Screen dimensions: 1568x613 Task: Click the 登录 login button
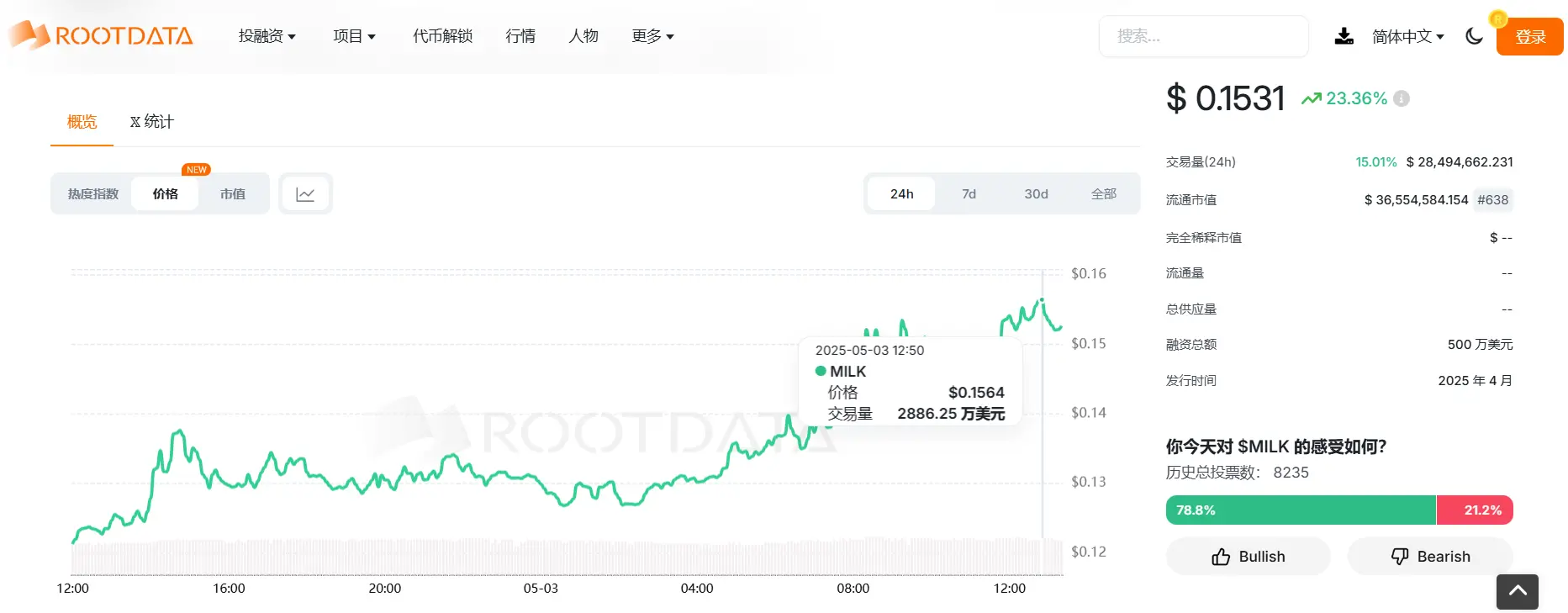coord(1530,37)
